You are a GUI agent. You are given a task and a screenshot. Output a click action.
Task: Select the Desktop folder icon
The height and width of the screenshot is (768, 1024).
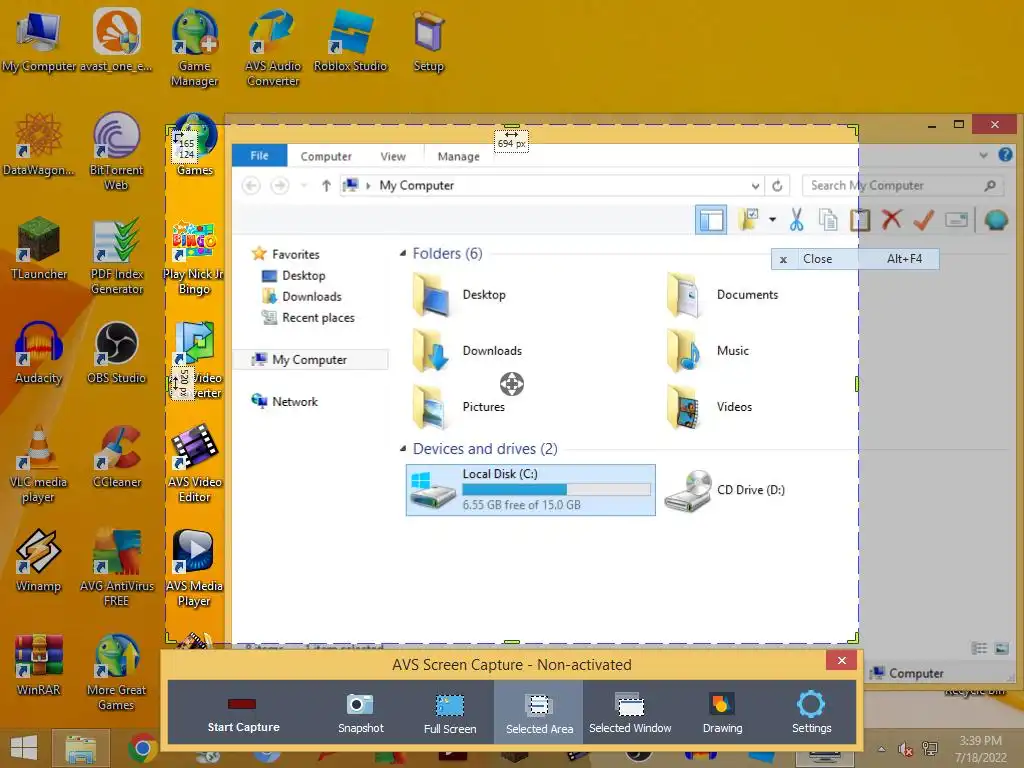431,295
